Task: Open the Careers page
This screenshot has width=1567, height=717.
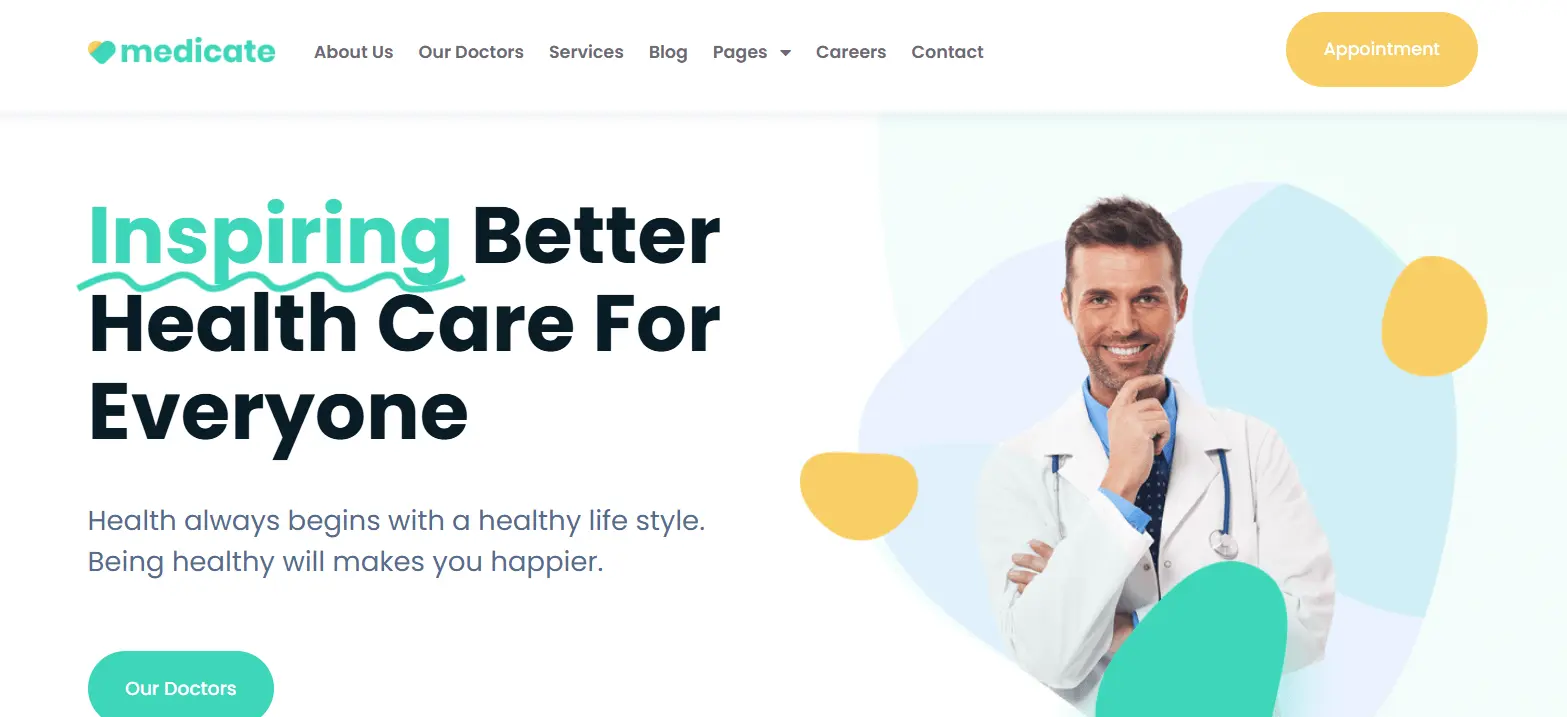Action: (851, 52)
